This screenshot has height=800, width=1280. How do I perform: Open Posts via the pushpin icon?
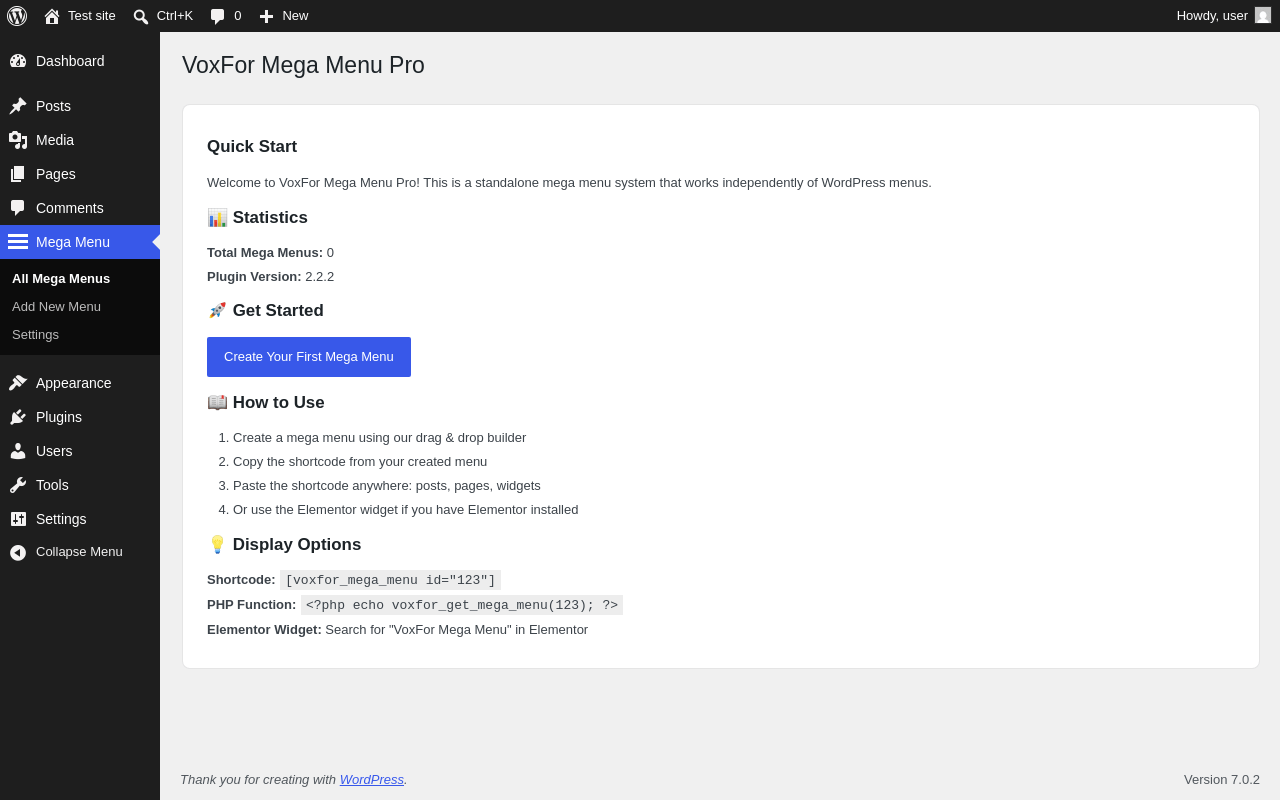pyautogui.click(x=18, y=106)
